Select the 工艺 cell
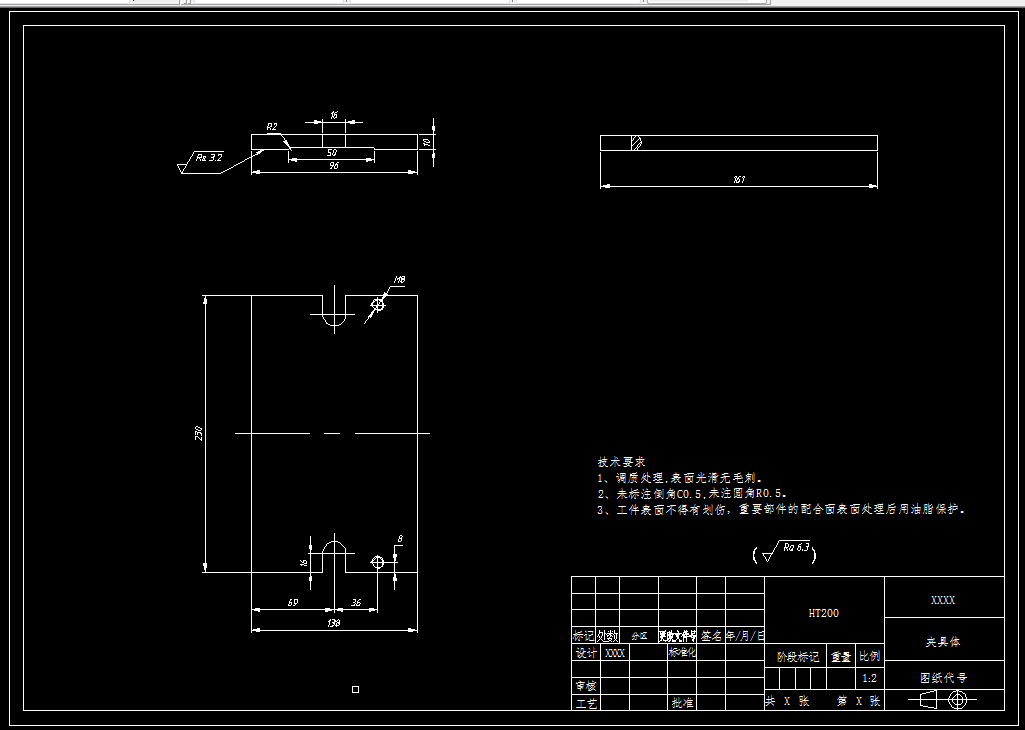 pos(586,703)
